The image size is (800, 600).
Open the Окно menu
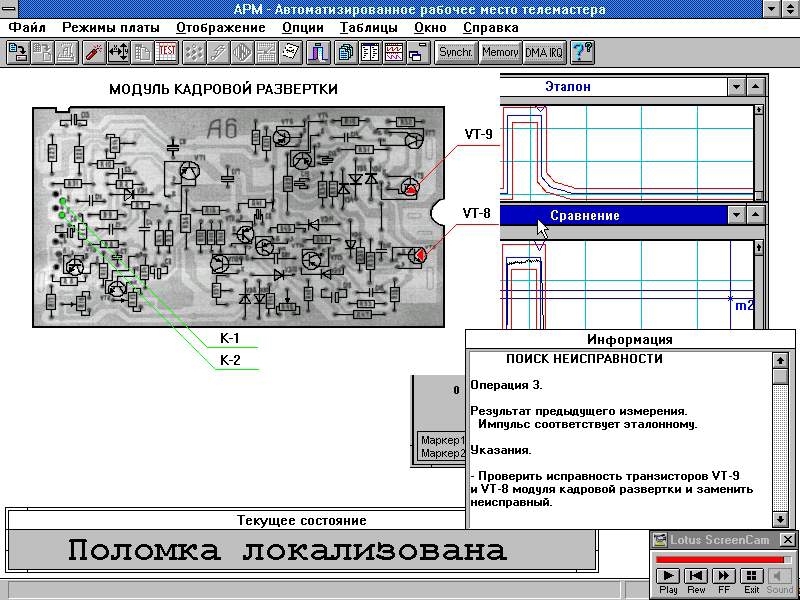point(430,28)
